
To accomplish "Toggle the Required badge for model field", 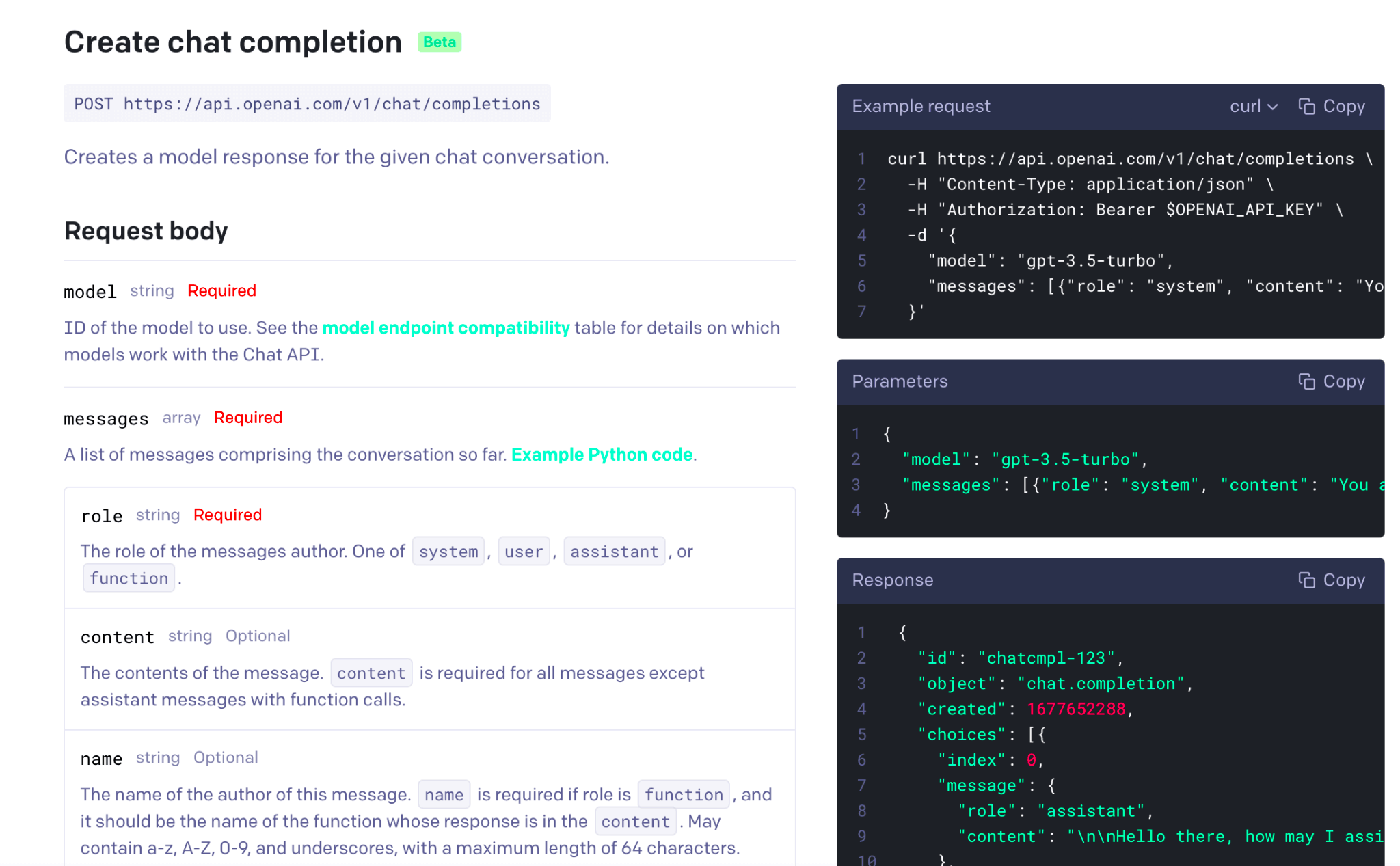I will 219,290.
